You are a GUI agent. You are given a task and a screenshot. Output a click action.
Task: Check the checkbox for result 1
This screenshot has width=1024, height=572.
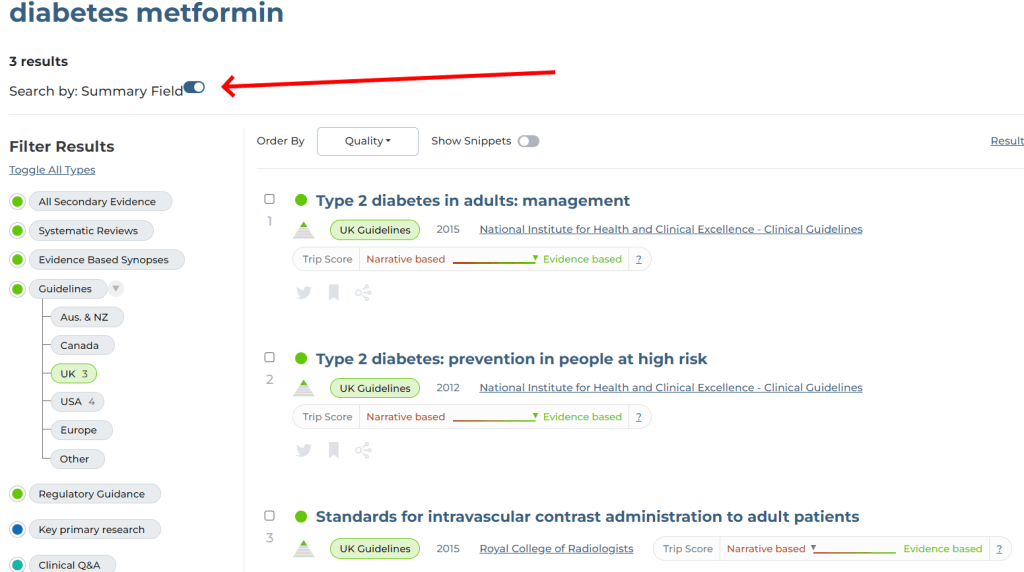pyautogui.click(x=269, y=199)
